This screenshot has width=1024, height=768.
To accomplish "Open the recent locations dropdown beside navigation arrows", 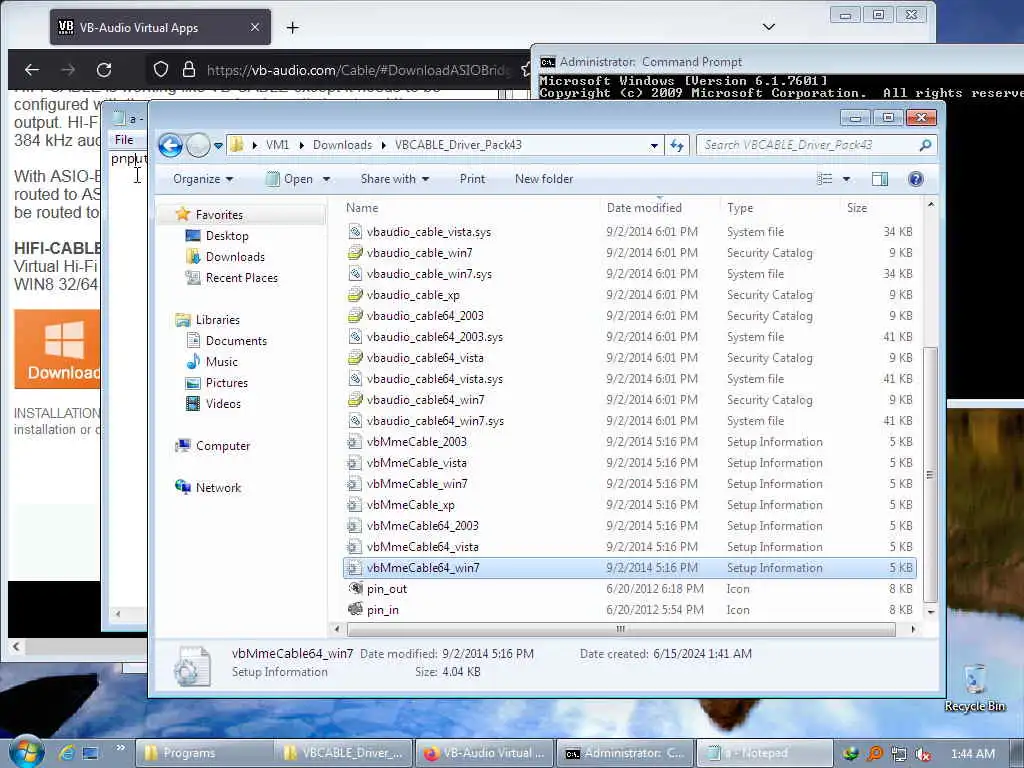I will (218, 145).
